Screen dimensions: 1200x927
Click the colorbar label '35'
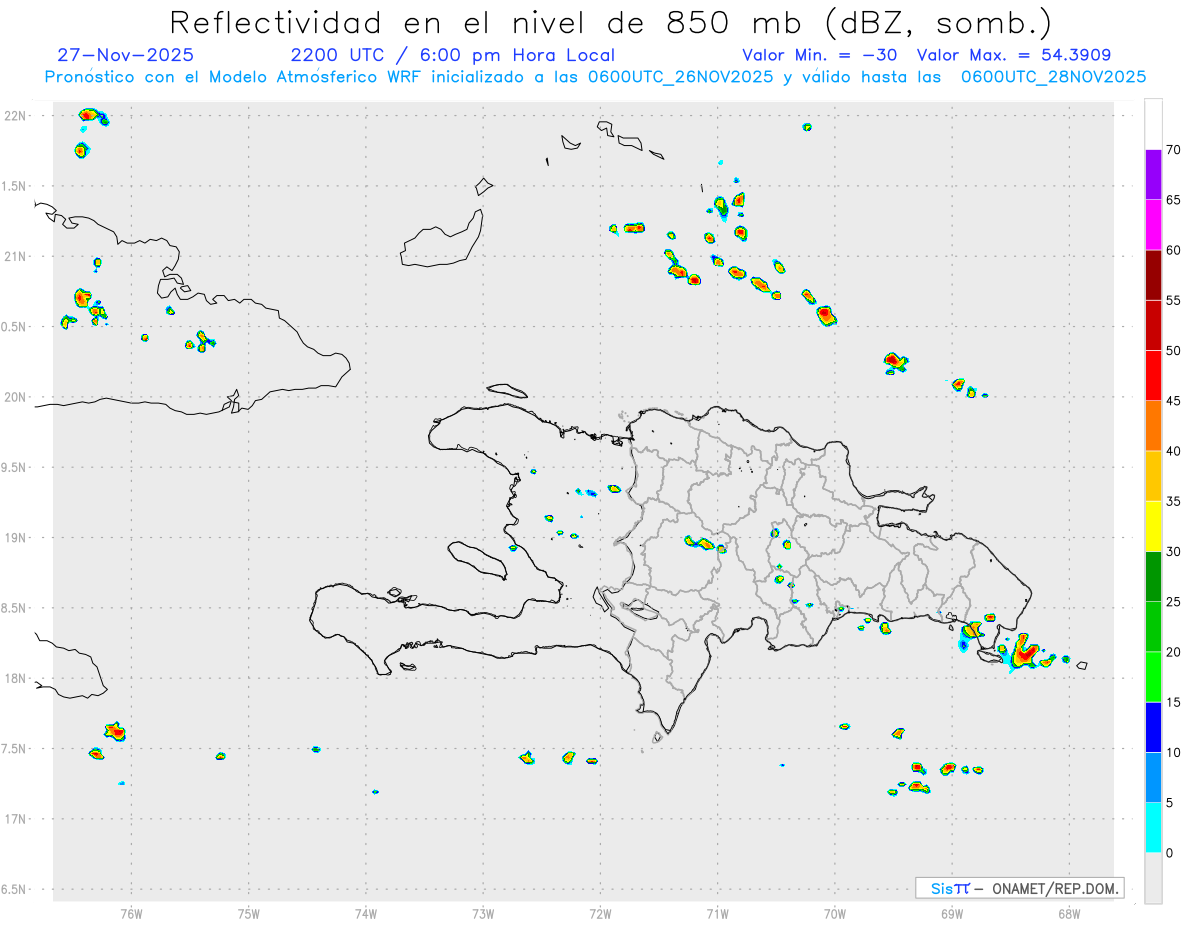[1173, 502]
